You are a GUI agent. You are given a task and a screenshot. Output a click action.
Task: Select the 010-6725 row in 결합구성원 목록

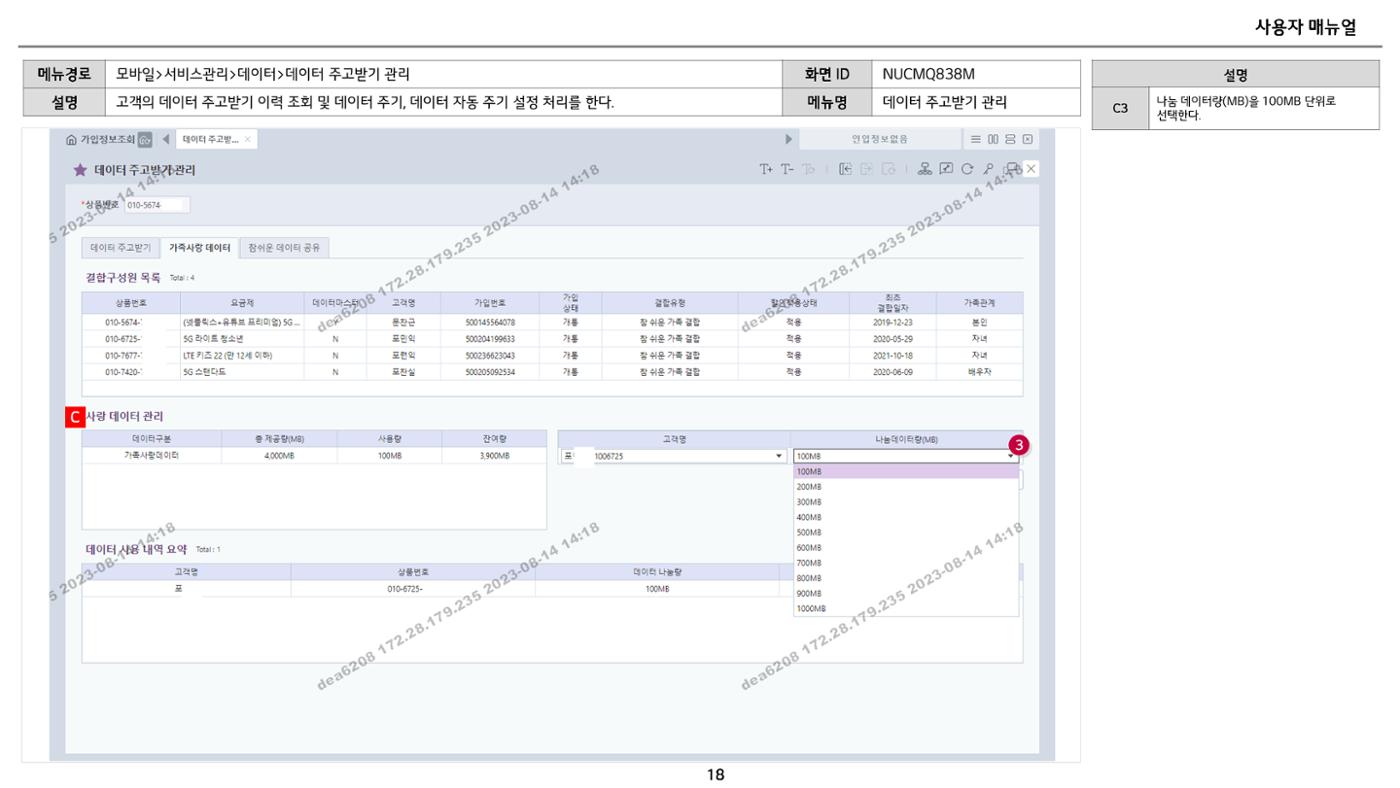pyautogui.click(x=552, y=339)
